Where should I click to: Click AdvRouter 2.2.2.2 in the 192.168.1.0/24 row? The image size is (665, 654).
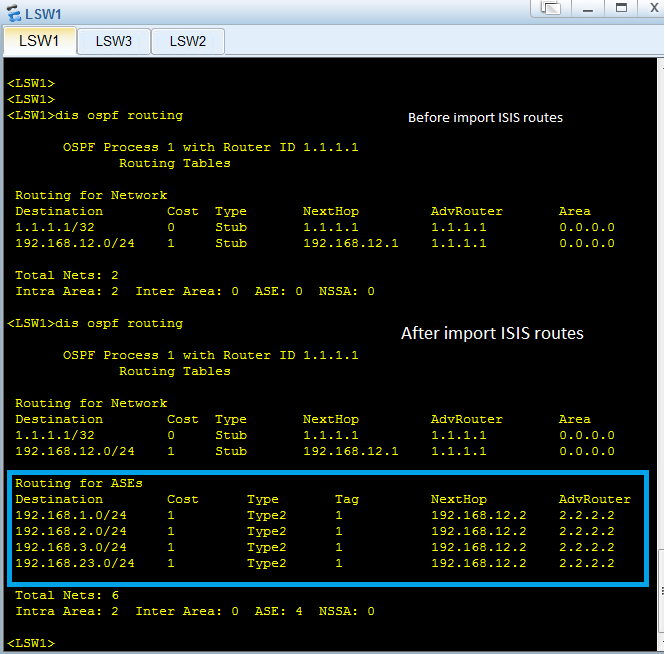point(587,515)
